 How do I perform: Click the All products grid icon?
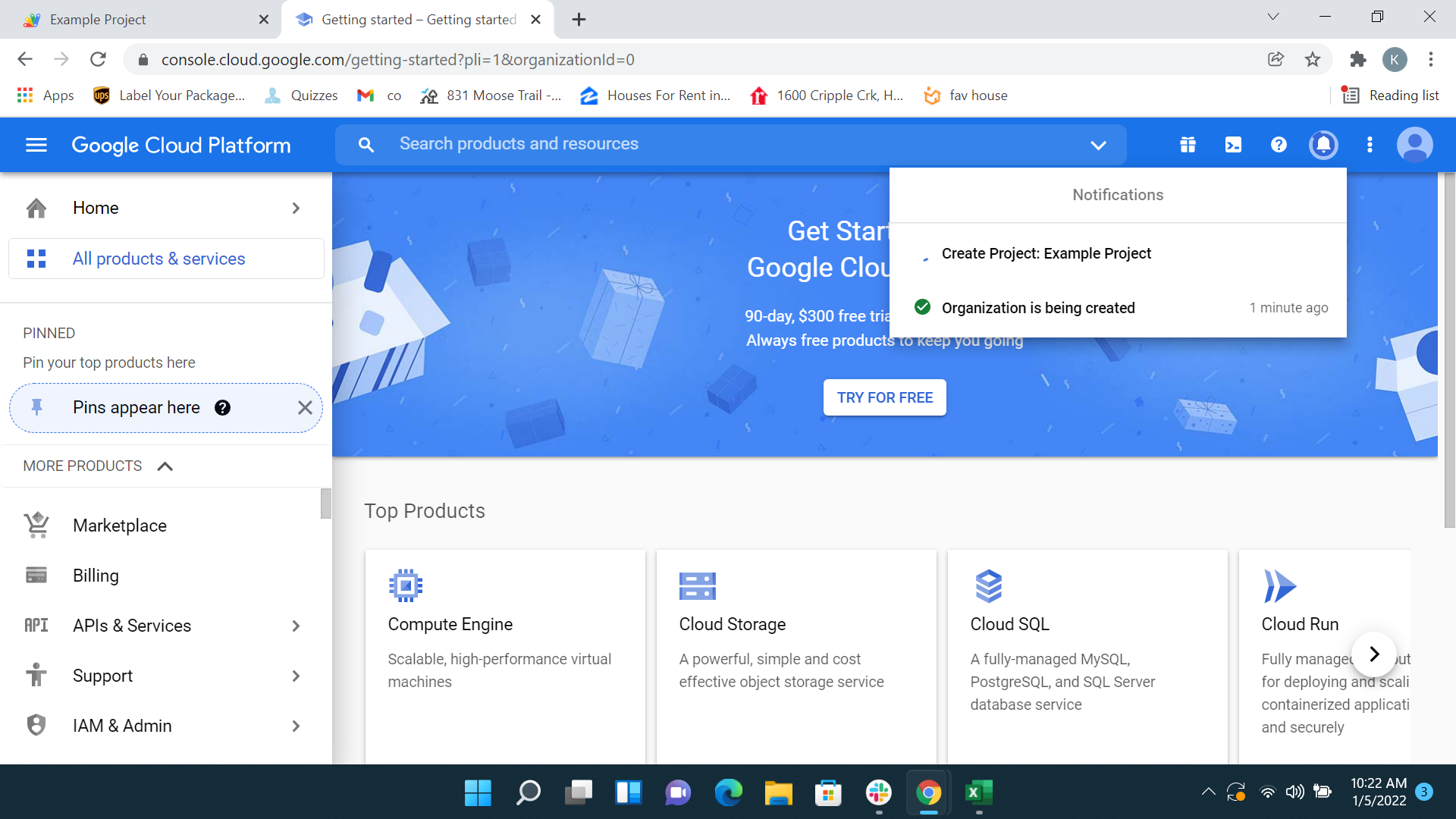point(36,259)
